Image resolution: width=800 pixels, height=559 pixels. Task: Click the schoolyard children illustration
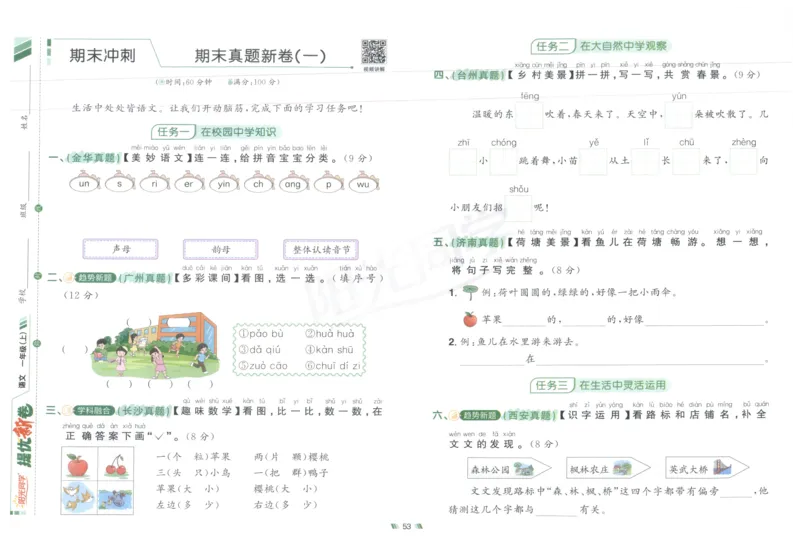pos(155,345)
